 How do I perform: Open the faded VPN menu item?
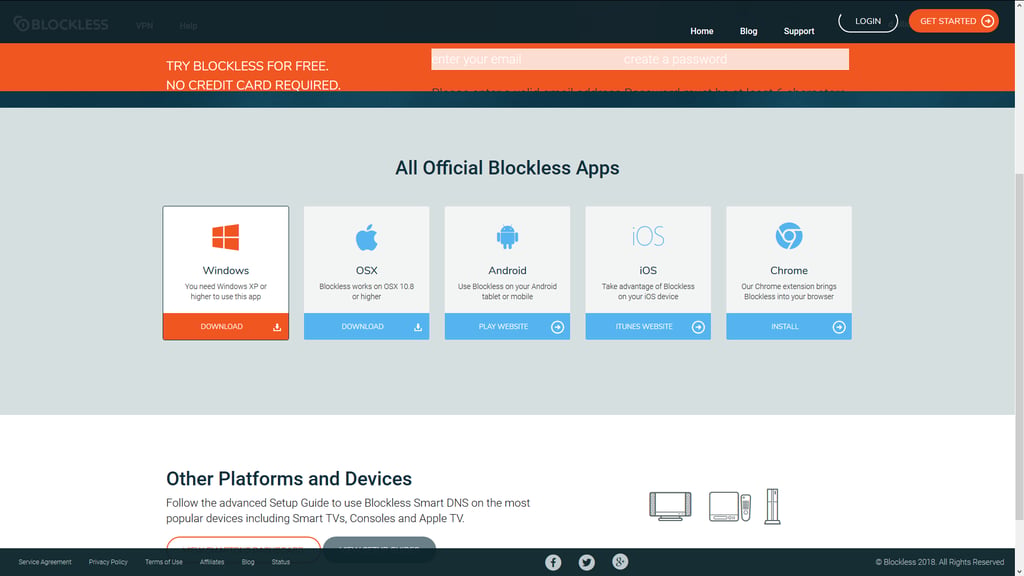144,25
